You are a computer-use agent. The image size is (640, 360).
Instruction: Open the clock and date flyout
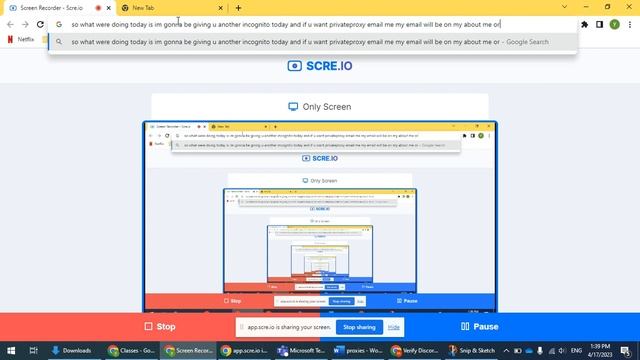(600, 350)
